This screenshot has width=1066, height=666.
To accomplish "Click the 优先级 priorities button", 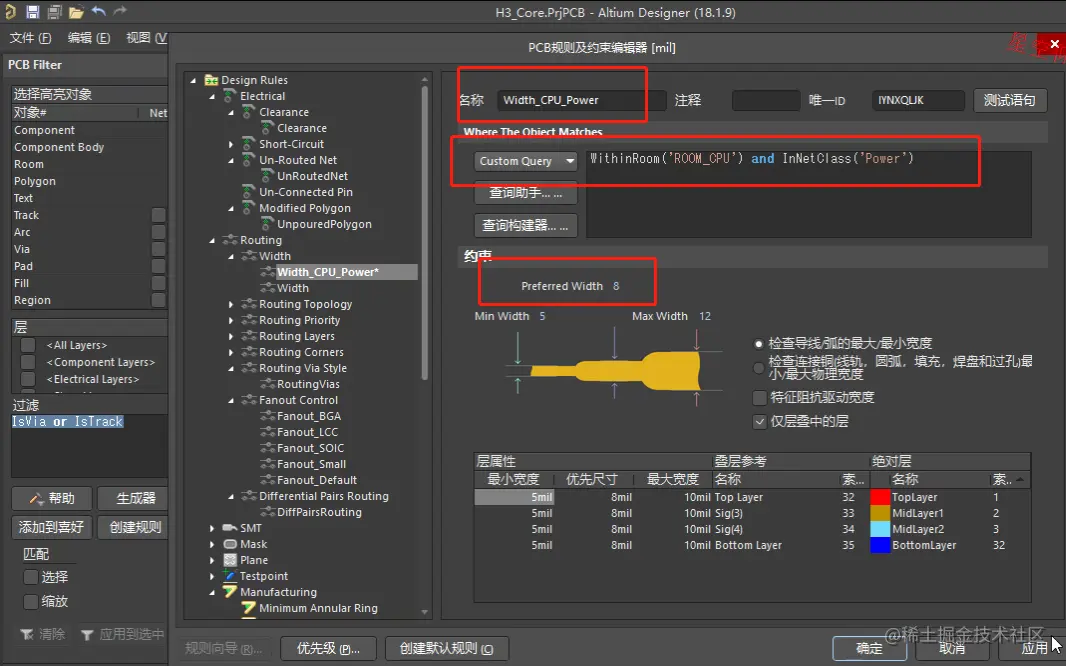I will click(328, 648).
